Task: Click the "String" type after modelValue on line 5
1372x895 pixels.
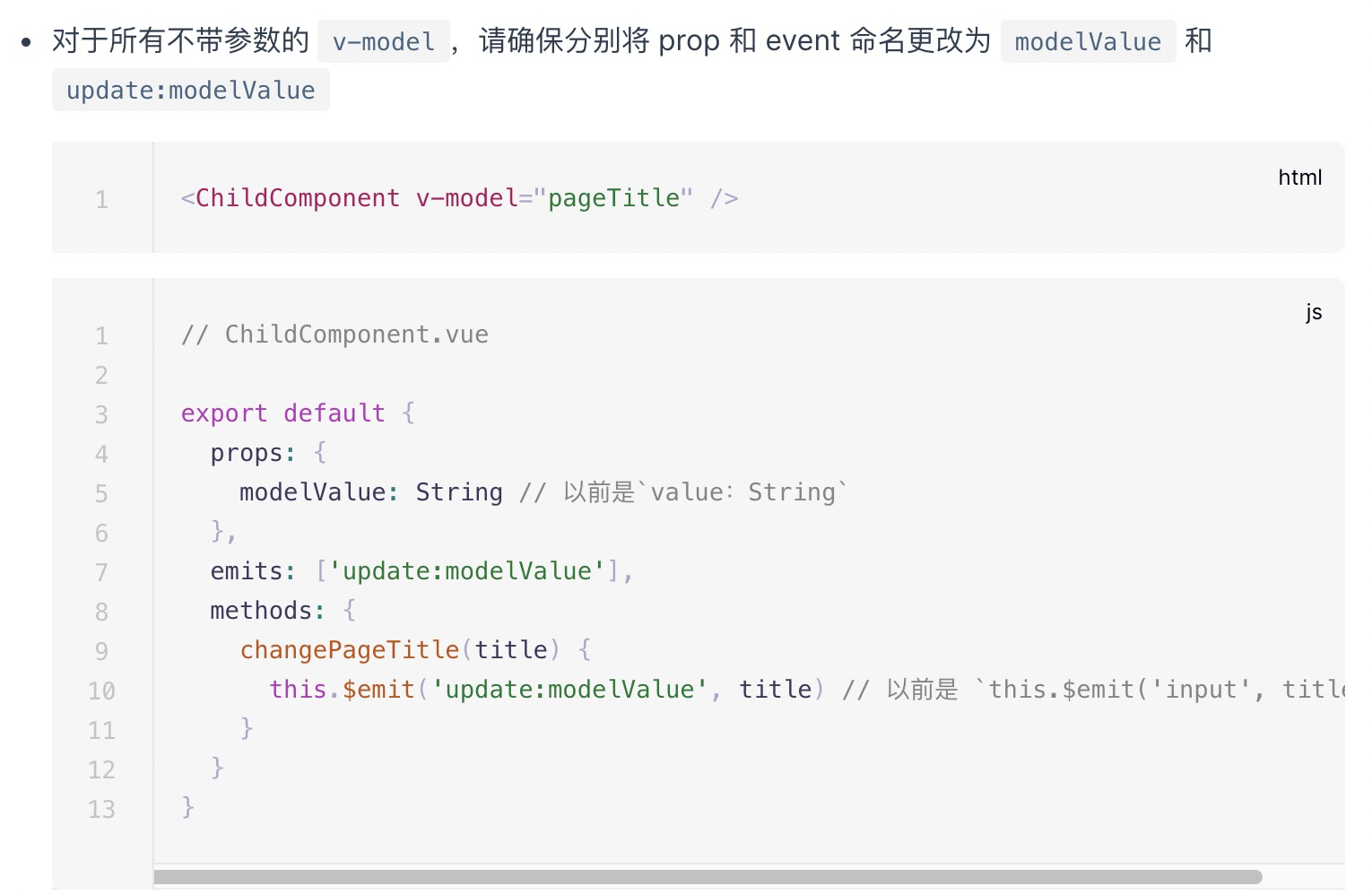Action: pos(459,492)
